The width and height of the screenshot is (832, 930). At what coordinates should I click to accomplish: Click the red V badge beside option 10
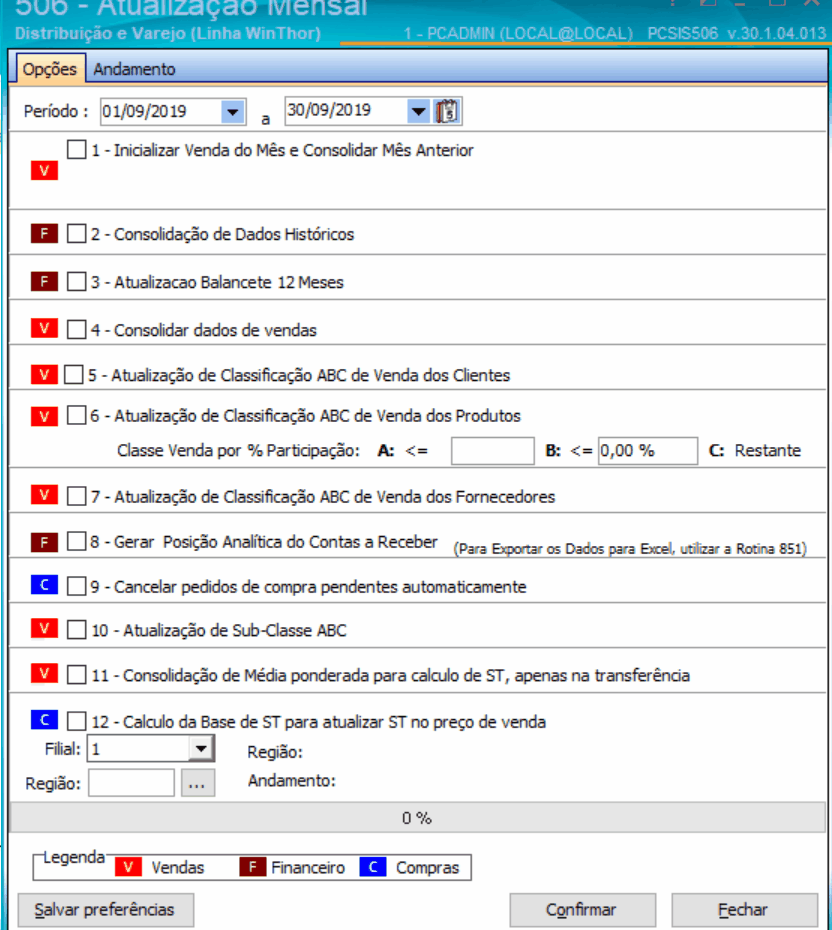44,629
